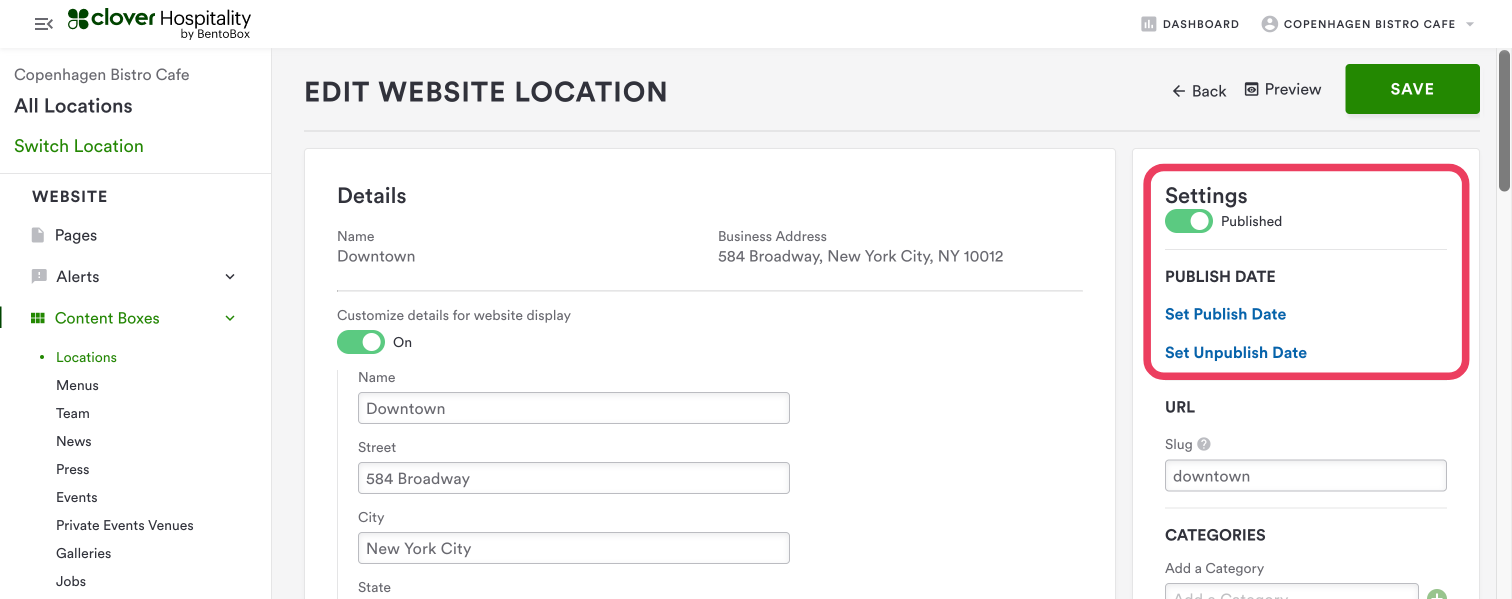Click the green add category plus icon
Viewport: 1512px width, 599px height.
click(x=1436, y=596)
